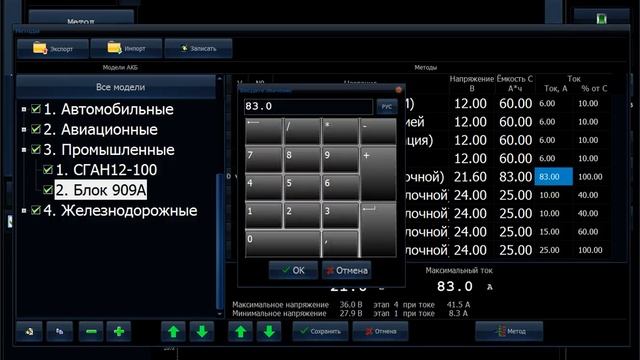640x360 pixels.
Task: Click the 83.0 maximum current value
Action: tap(455, 287)
